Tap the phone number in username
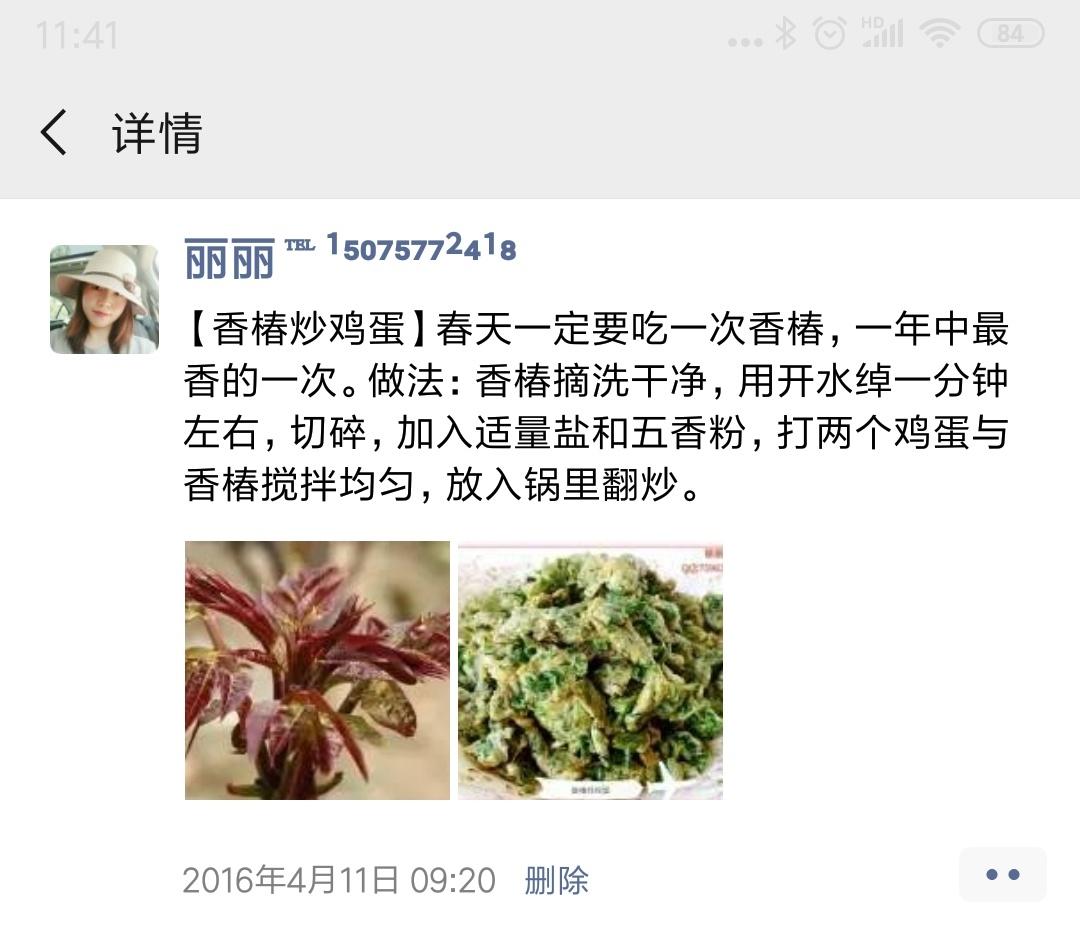The height and width of the screenshot is (927, 1080). point(421,247)
